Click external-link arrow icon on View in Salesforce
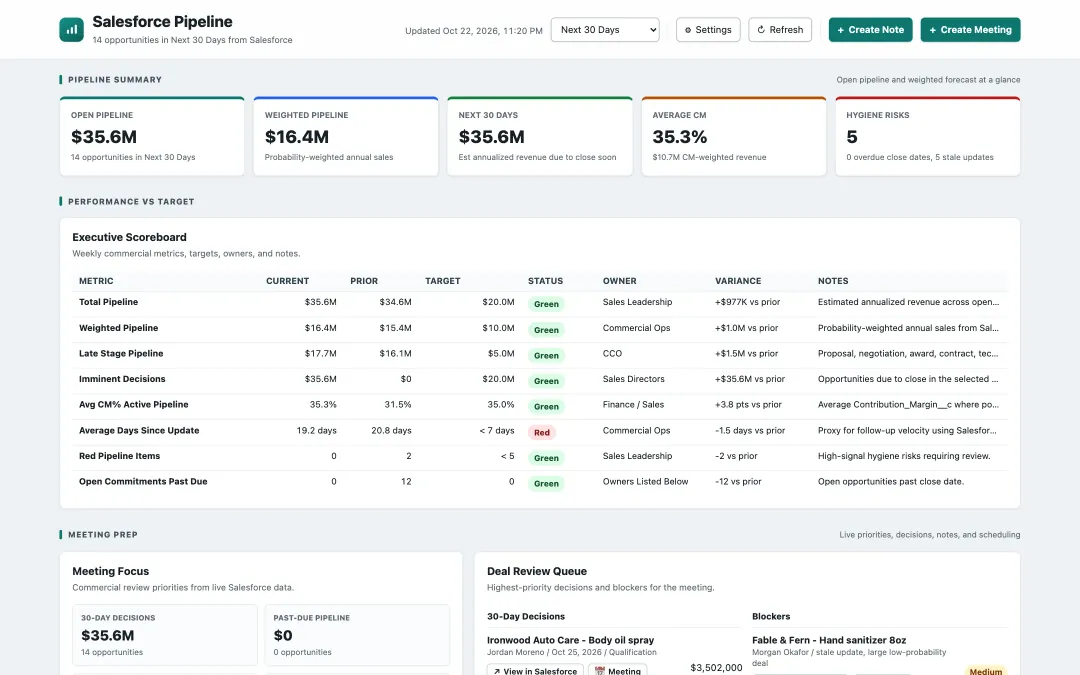The image size is (1080, 675). pos(497,671)
